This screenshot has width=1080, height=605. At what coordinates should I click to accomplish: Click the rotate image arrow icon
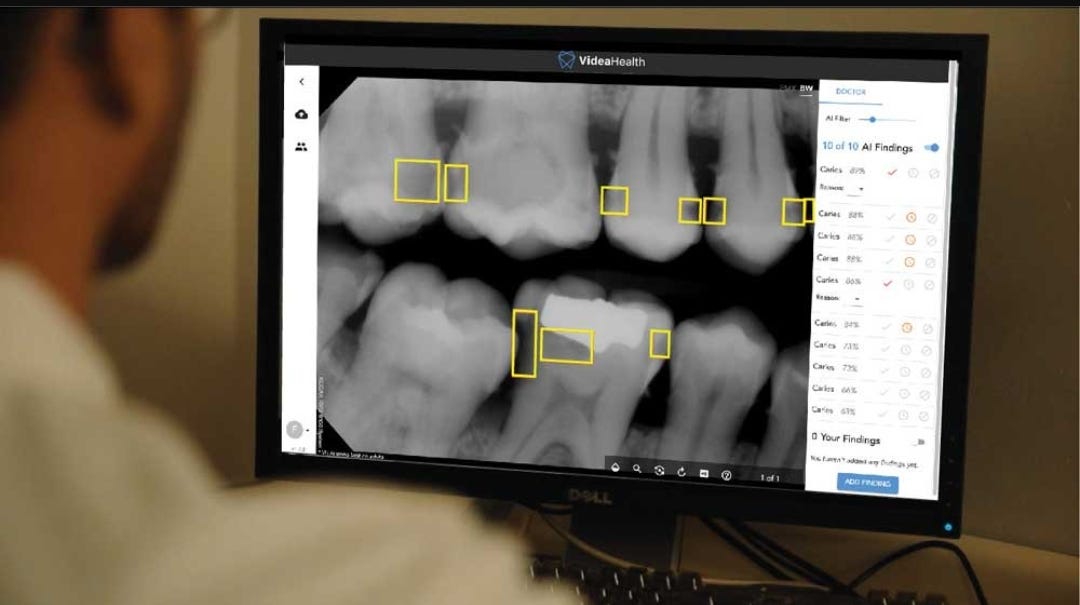pyautogui.click(x=681, y=471)
